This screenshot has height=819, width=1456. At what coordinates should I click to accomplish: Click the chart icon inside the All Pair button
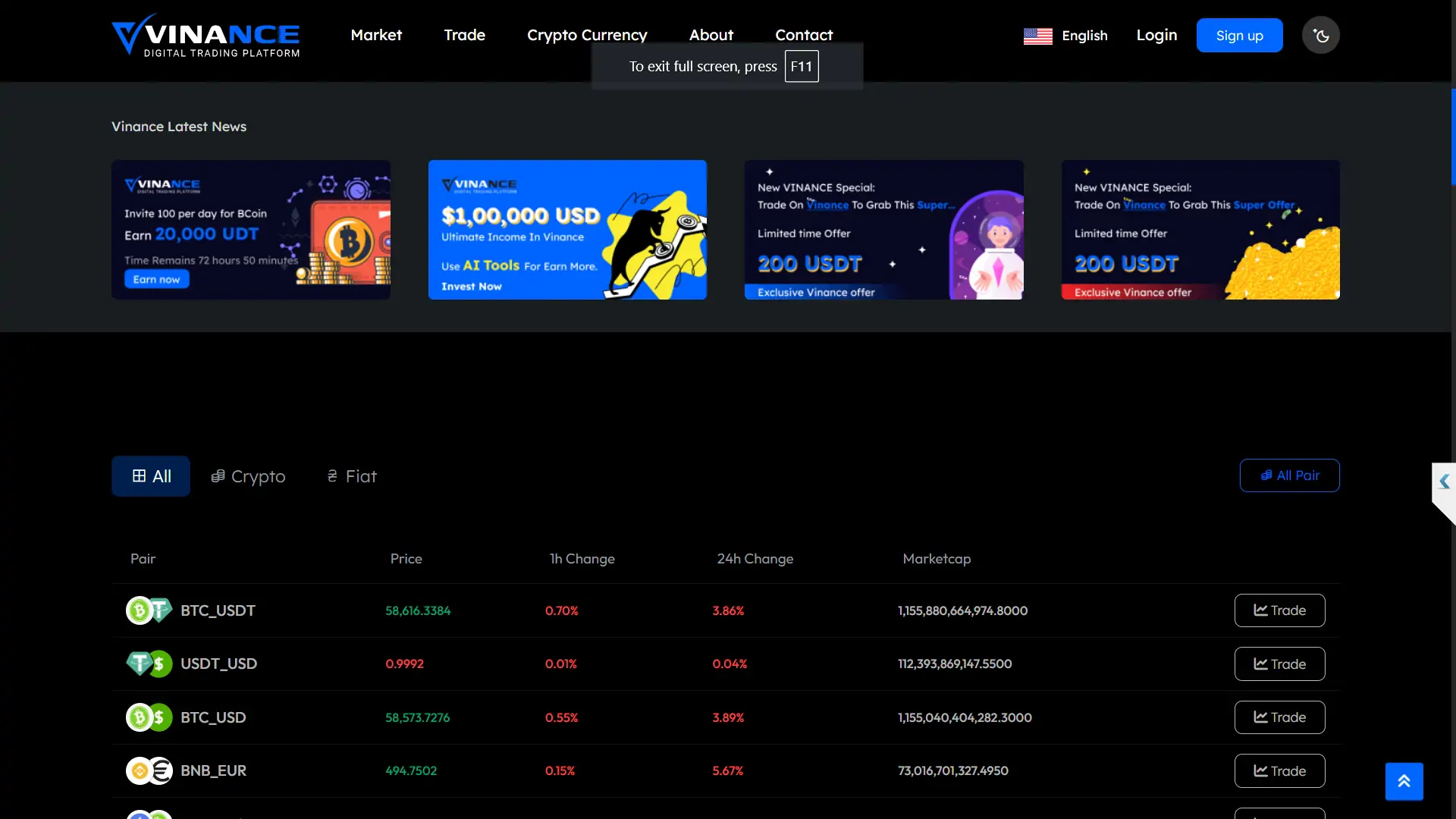click(1265, 475)
